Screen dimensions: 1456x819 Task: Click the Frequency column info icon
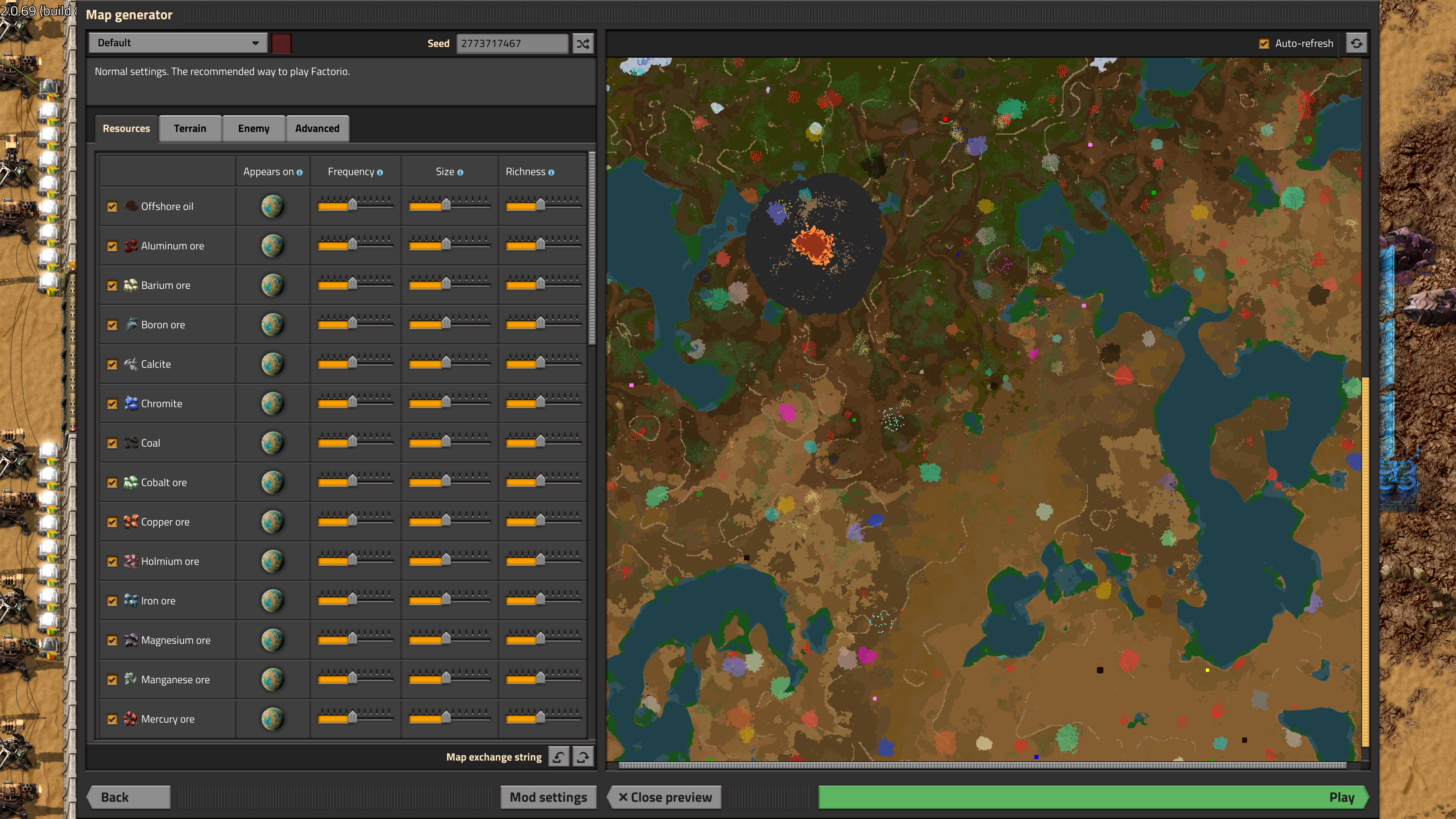380,173
